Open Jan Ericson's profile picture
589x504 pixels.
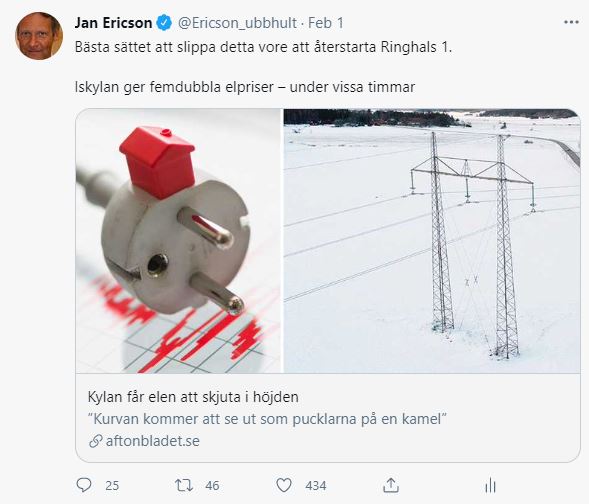(39, 36)
